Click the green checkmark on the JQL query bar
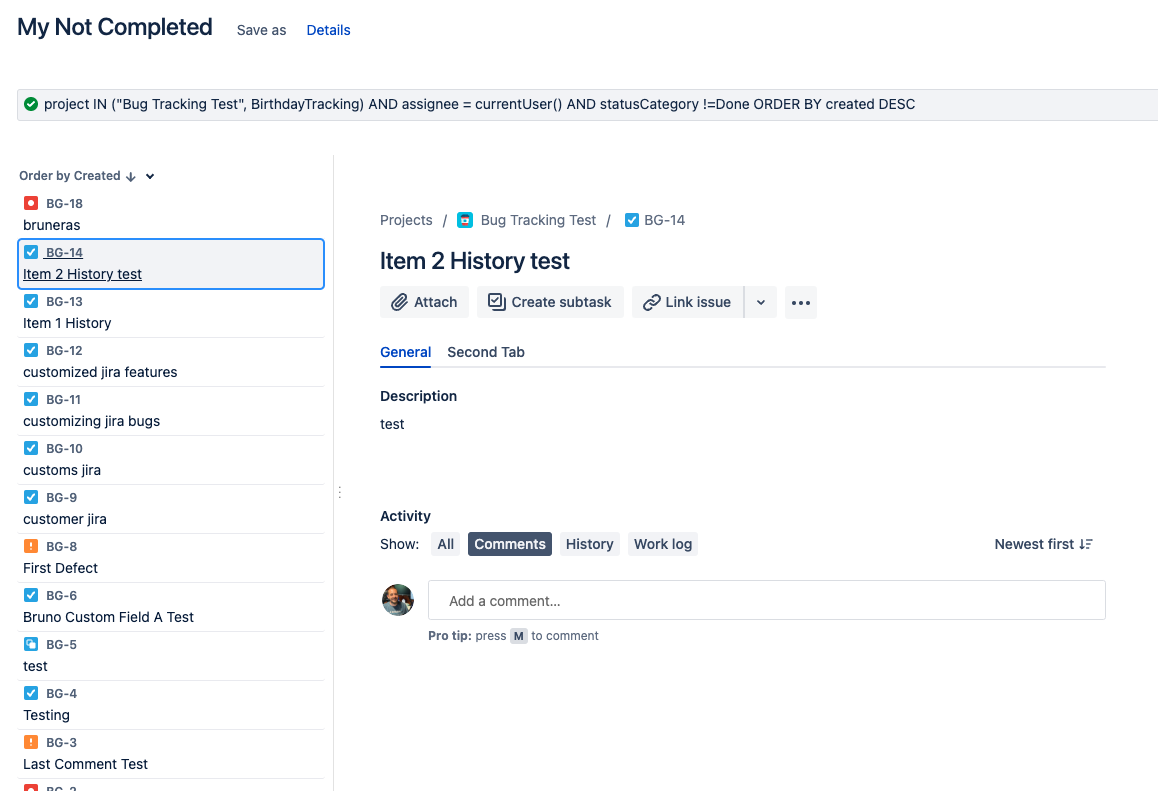 (x=29, y=103)
